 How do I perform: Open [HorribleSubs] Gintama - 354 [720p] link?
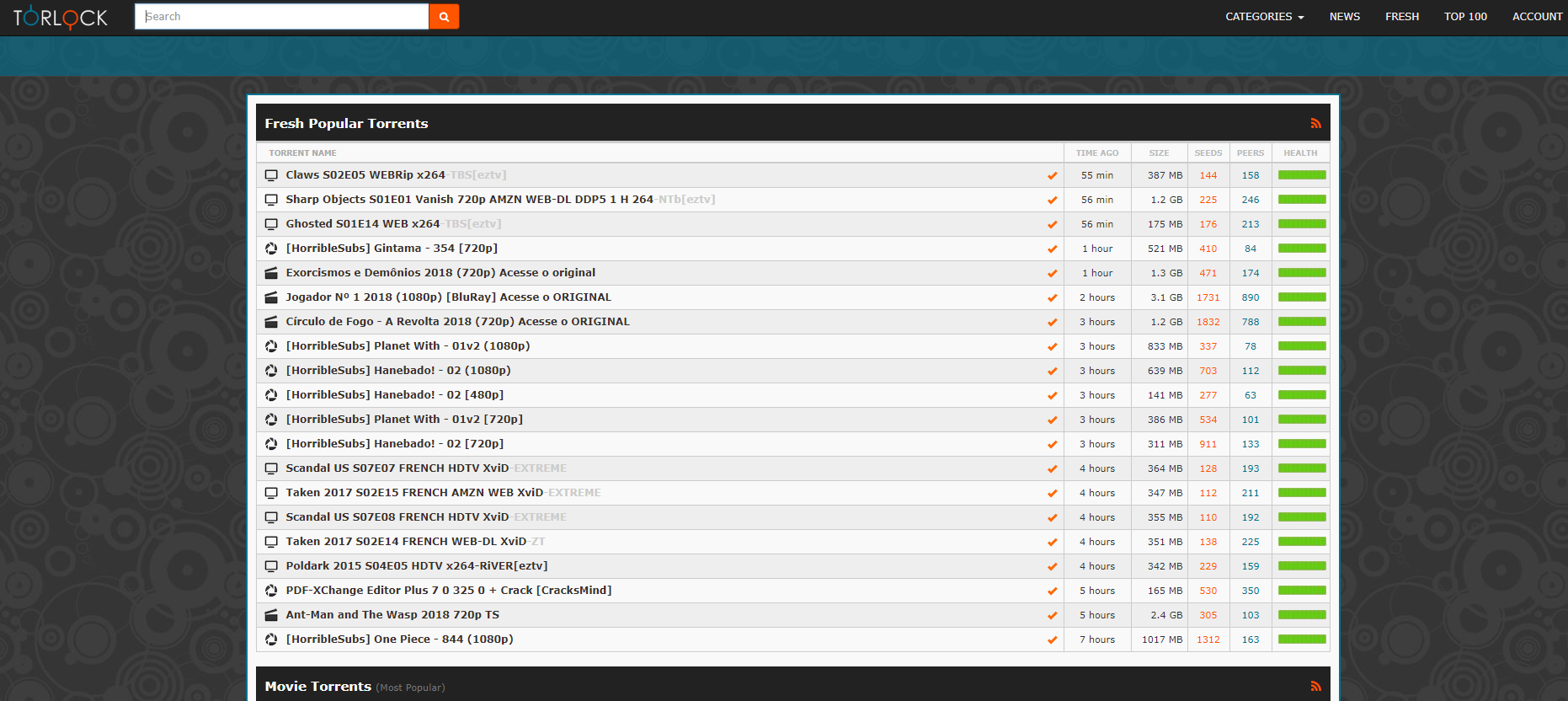(392, 249)
